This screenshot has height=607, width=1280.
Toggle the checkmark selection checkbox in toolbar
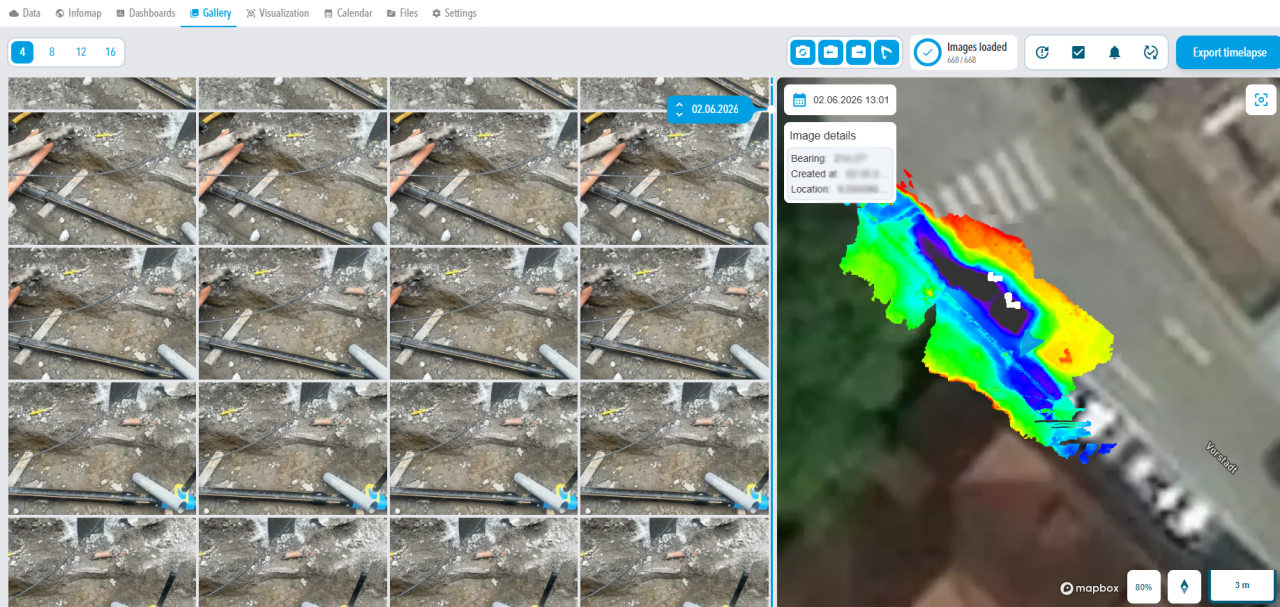(1078, 52)
